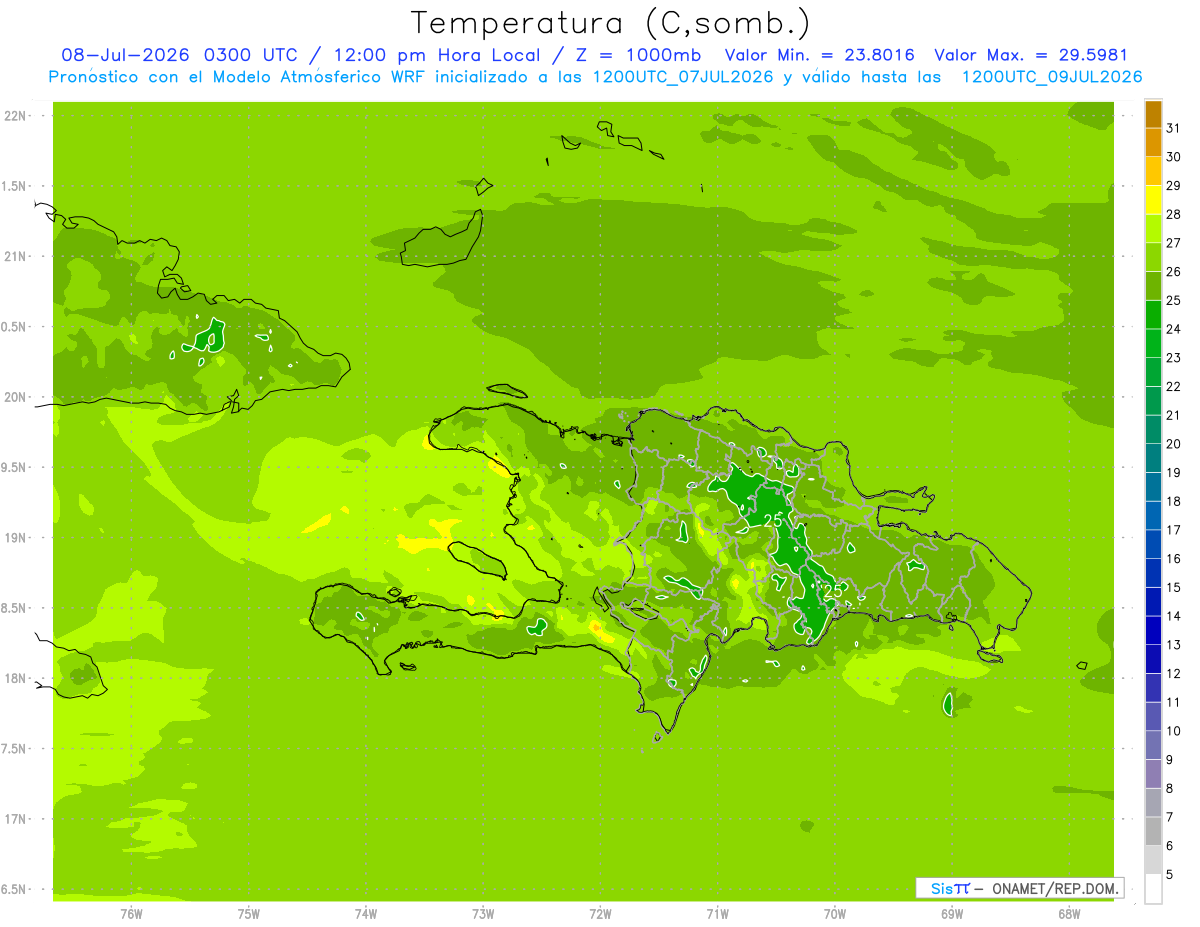Click the colorbar label "16"
This screenshot has width=1200, height=927.
click(x=1174, y=559)
